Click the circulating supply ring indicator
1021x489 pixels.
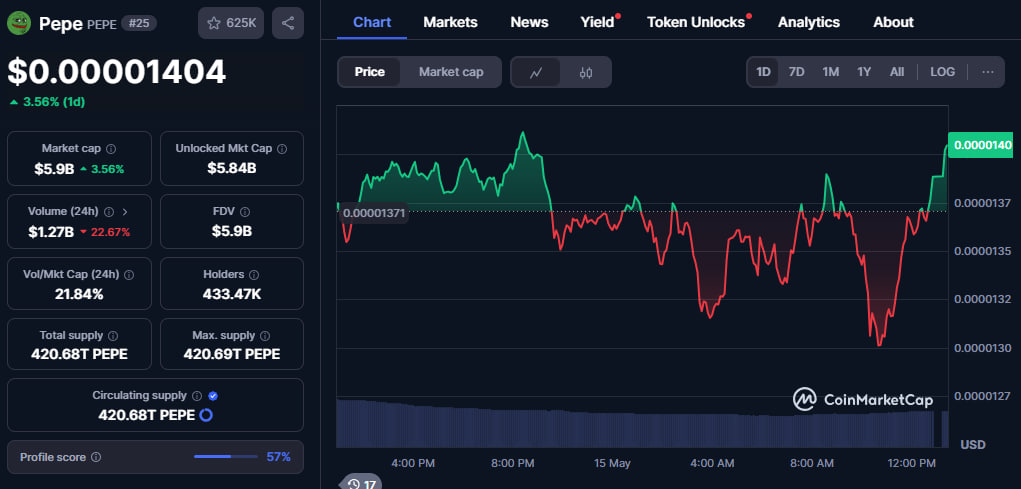pos(206,415)
